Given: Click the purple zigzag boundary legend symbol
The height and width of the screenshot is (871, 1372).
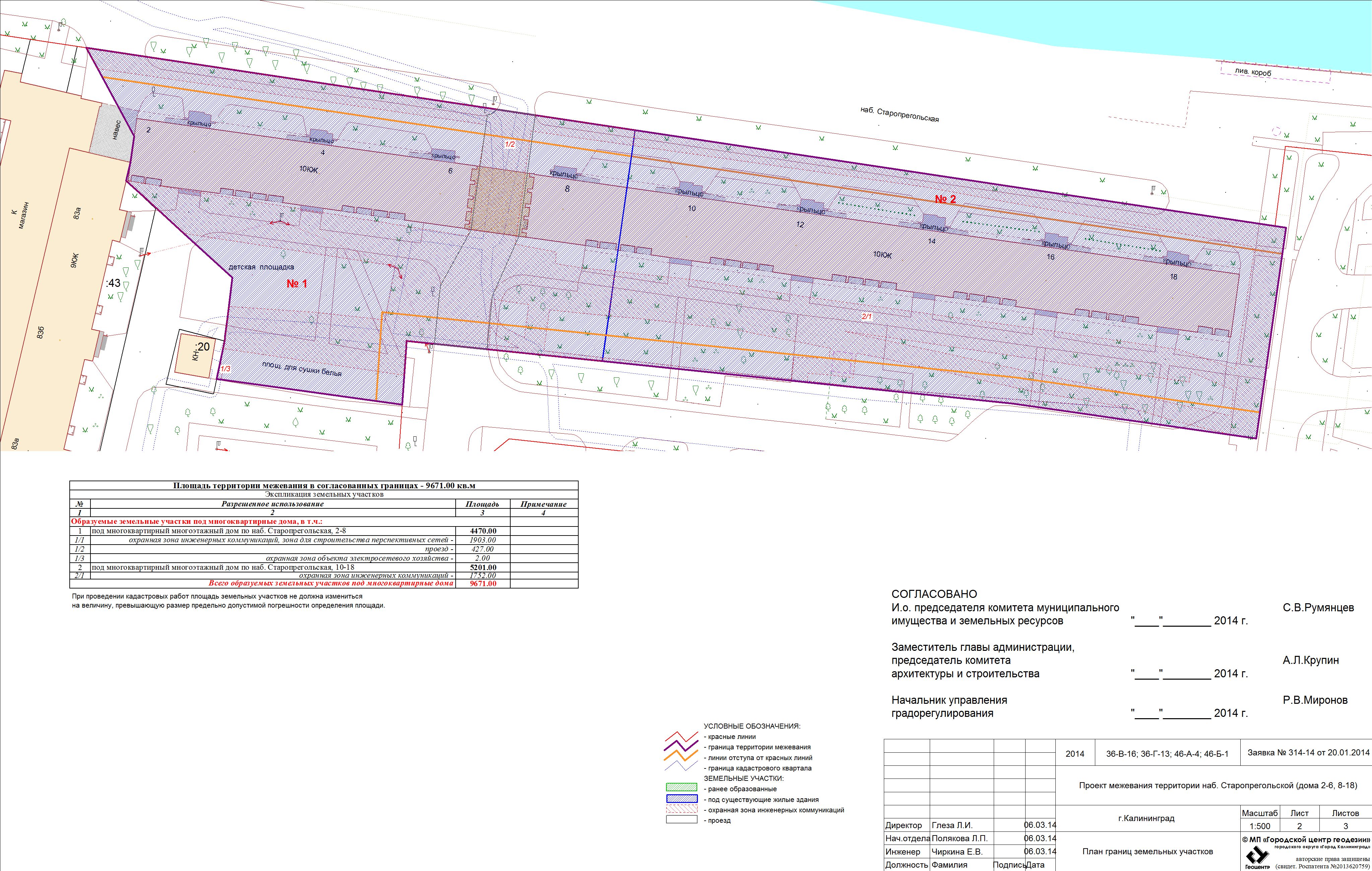Looking at the screenshot, I should click(x=681, y=747).
